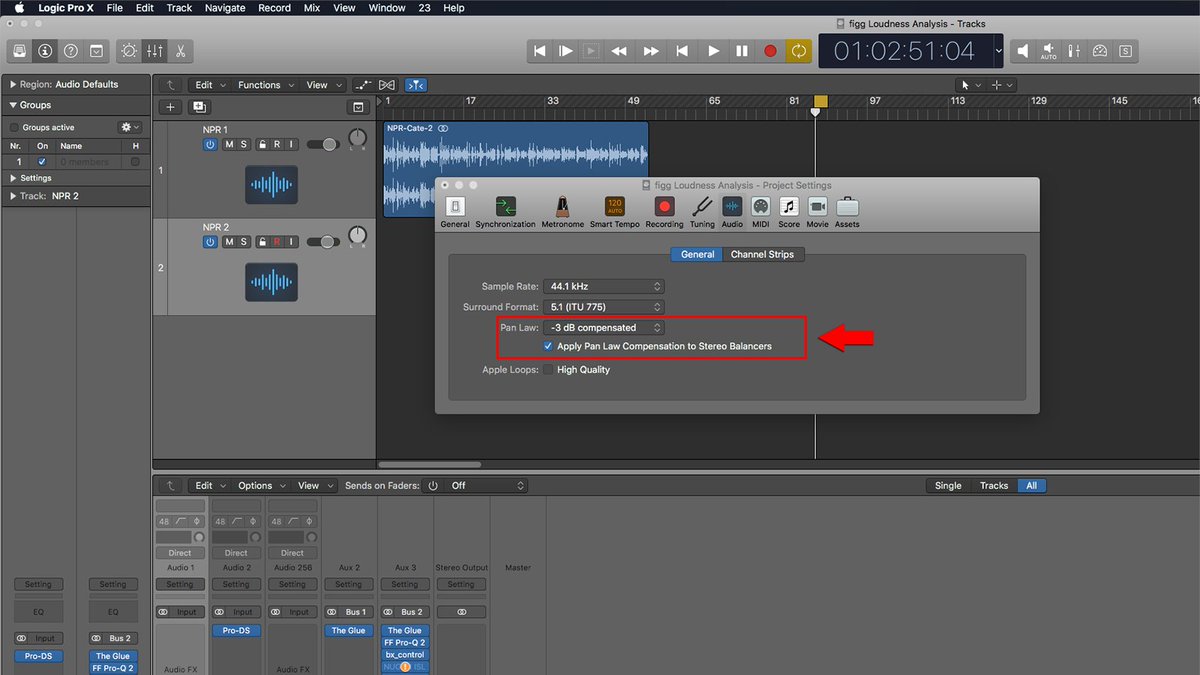Open the Sample Rate dropdown
This screenshot has width=1200, height=675.
point(604,287)
